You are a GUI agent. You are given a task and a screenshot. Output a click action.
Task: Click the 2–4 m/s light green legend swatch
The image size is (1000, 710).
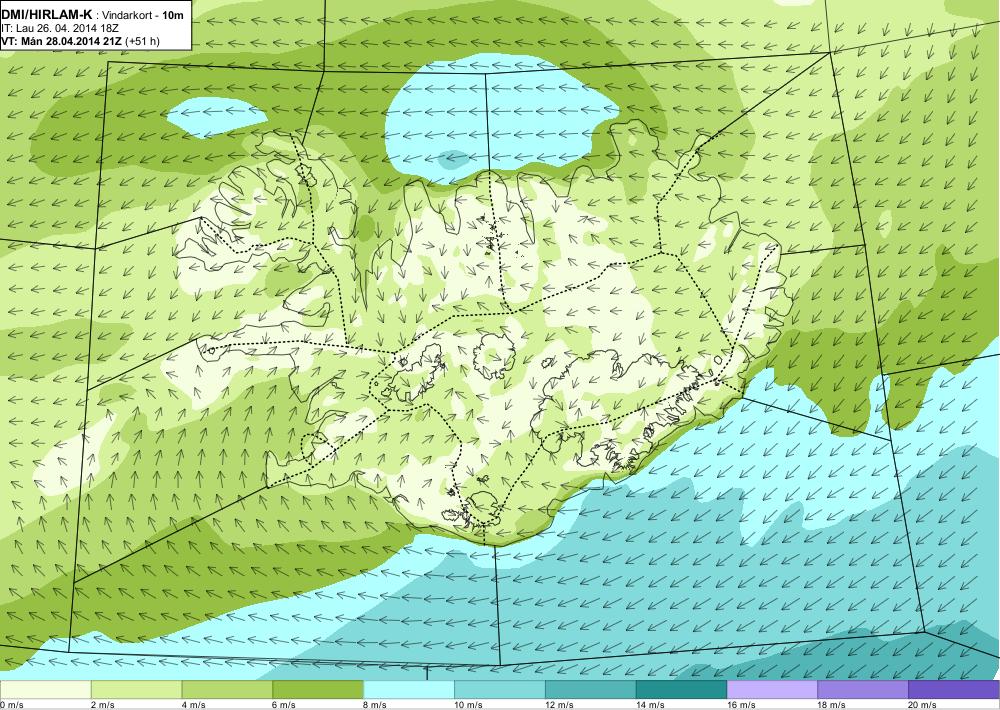136,690
